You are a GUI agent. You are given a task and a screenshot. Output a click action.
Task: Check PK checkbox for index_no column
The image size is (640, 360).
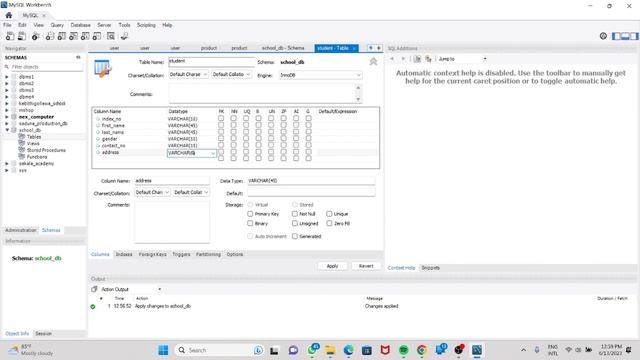221,118
